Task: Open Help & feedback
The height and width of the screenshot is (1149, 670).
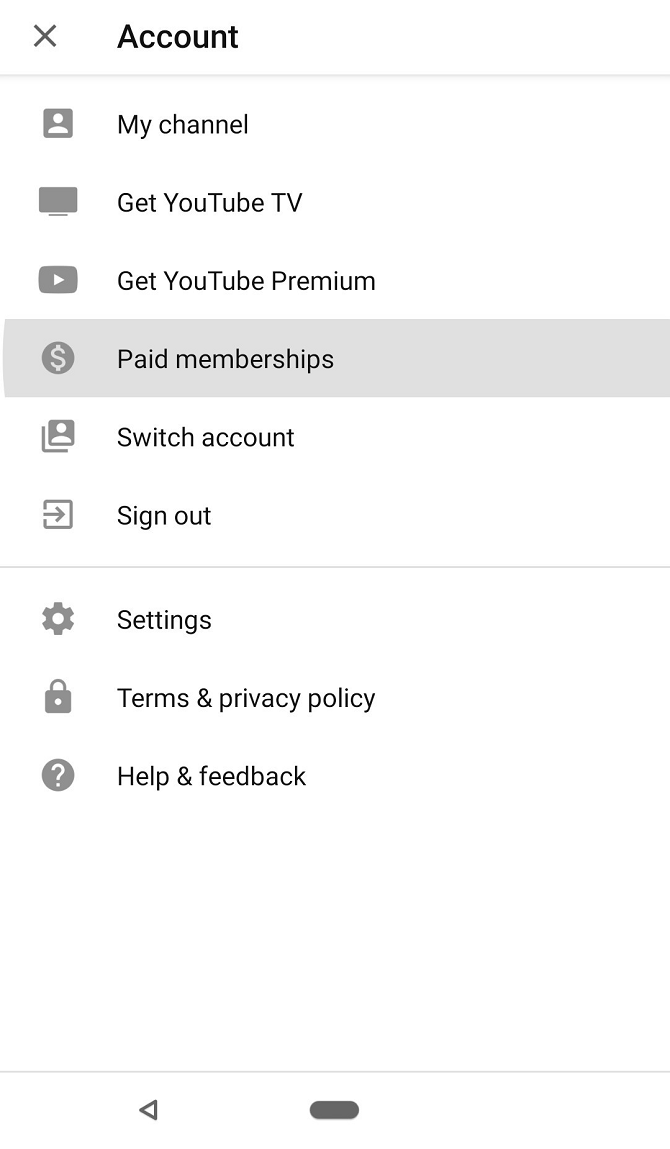Action: pos(211,775)
